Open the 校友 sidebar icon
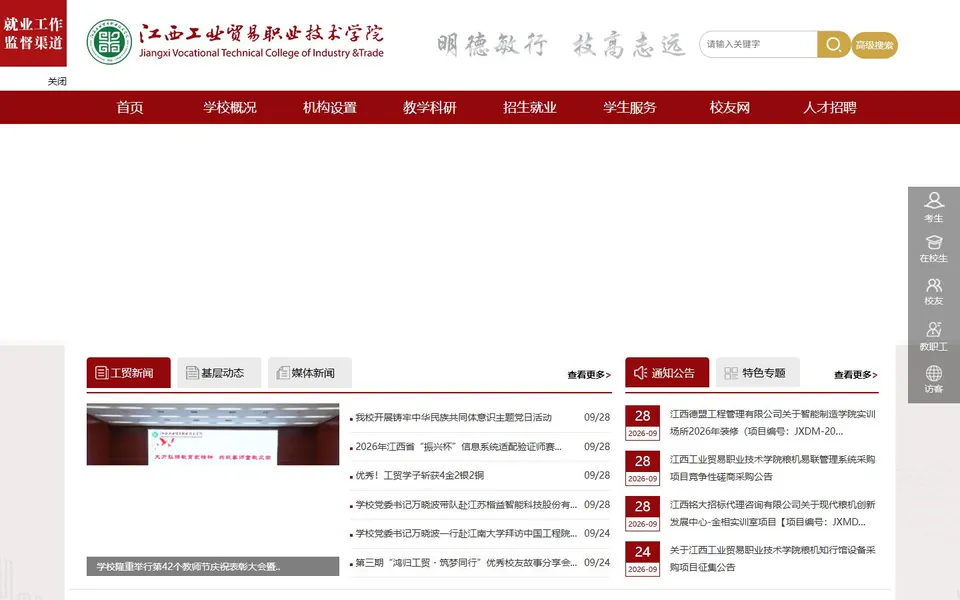This screenshot has width=960, height=600. pos(934,291)
